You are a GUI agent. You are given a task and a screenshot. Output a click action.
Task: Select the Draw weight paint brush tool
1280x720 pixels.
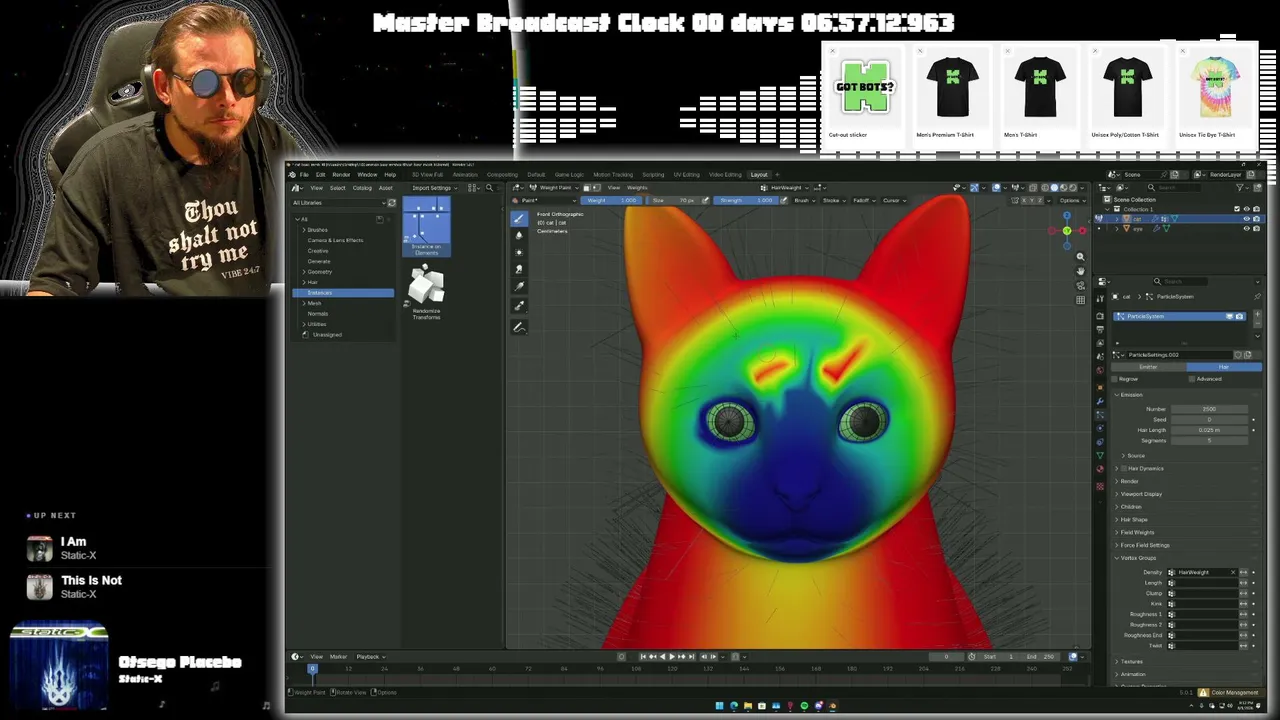click(519, 218)
